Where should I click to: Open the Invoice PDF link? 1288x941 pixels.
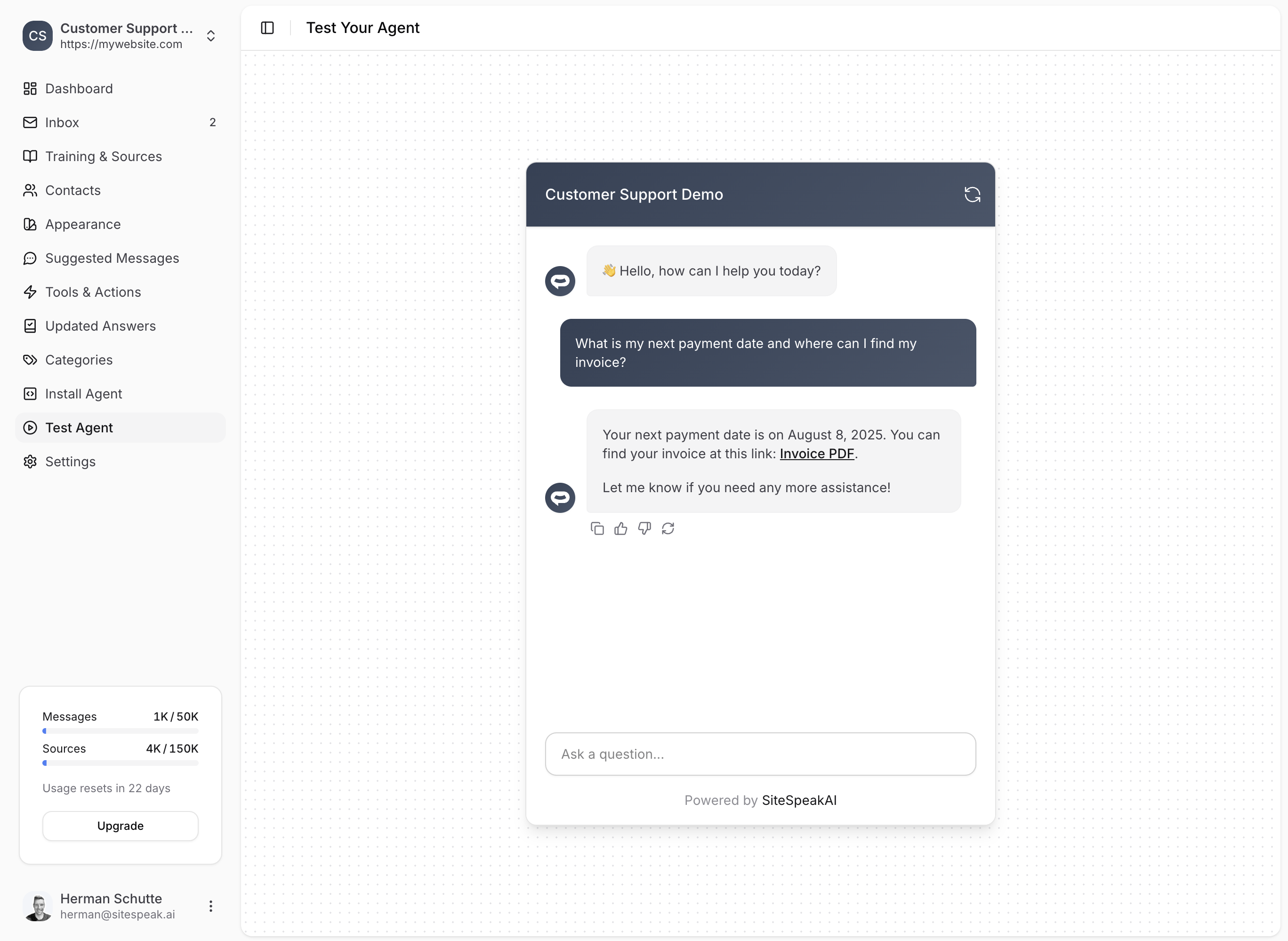[816, 454]
